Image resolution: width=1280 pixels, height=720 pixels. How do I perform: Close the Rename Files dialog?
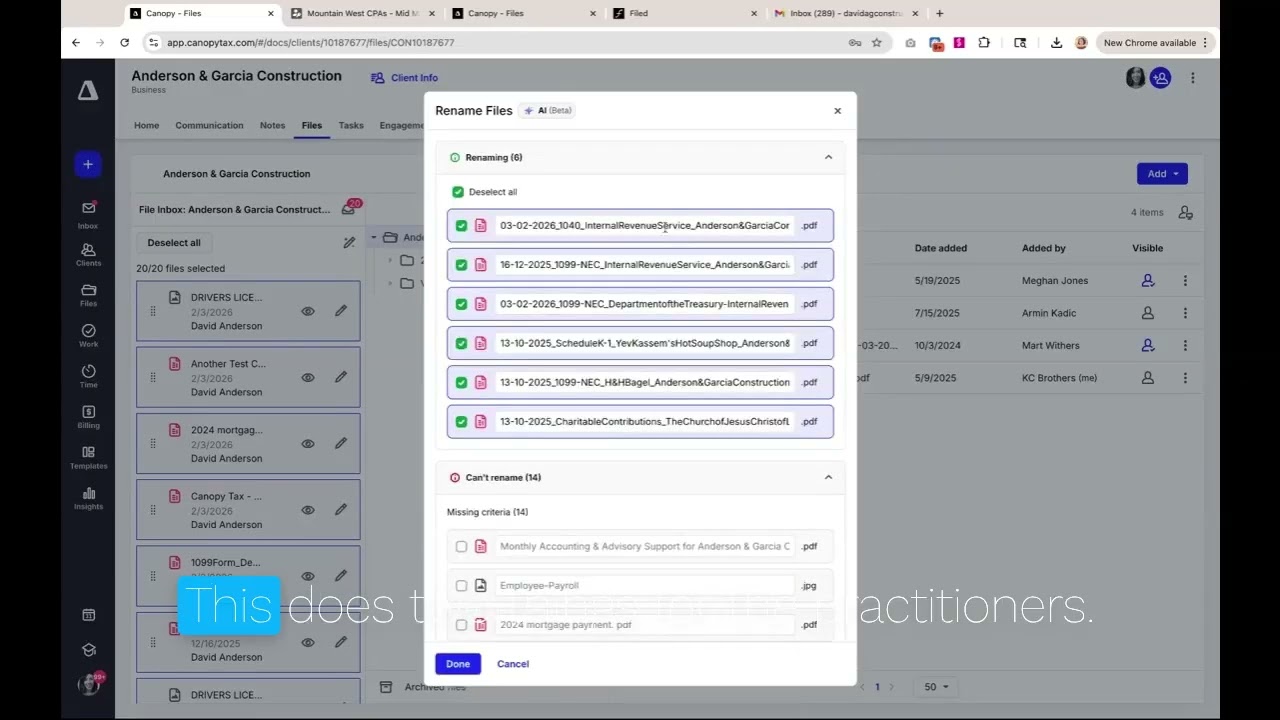[x=838, y=111]
